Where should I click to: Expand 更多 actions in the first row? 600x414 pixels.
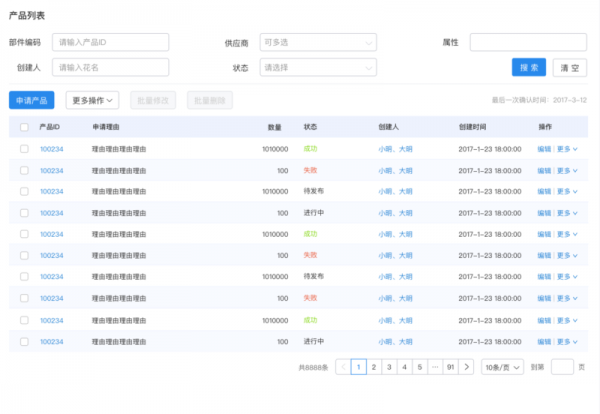[567, 149]
